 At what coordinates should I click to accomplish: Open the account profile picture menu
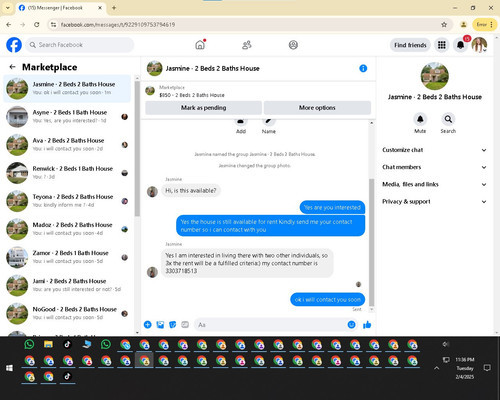click(x=479, y=45)
